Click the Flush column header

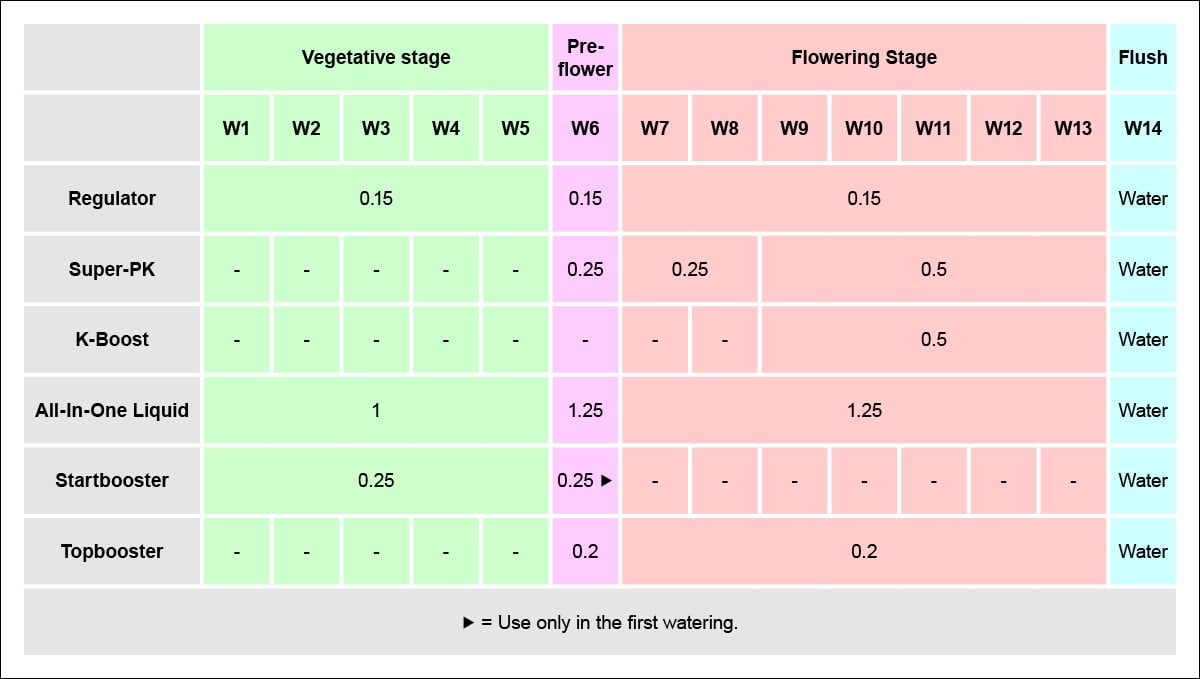pyautogui.click(x=1142, y=57)
